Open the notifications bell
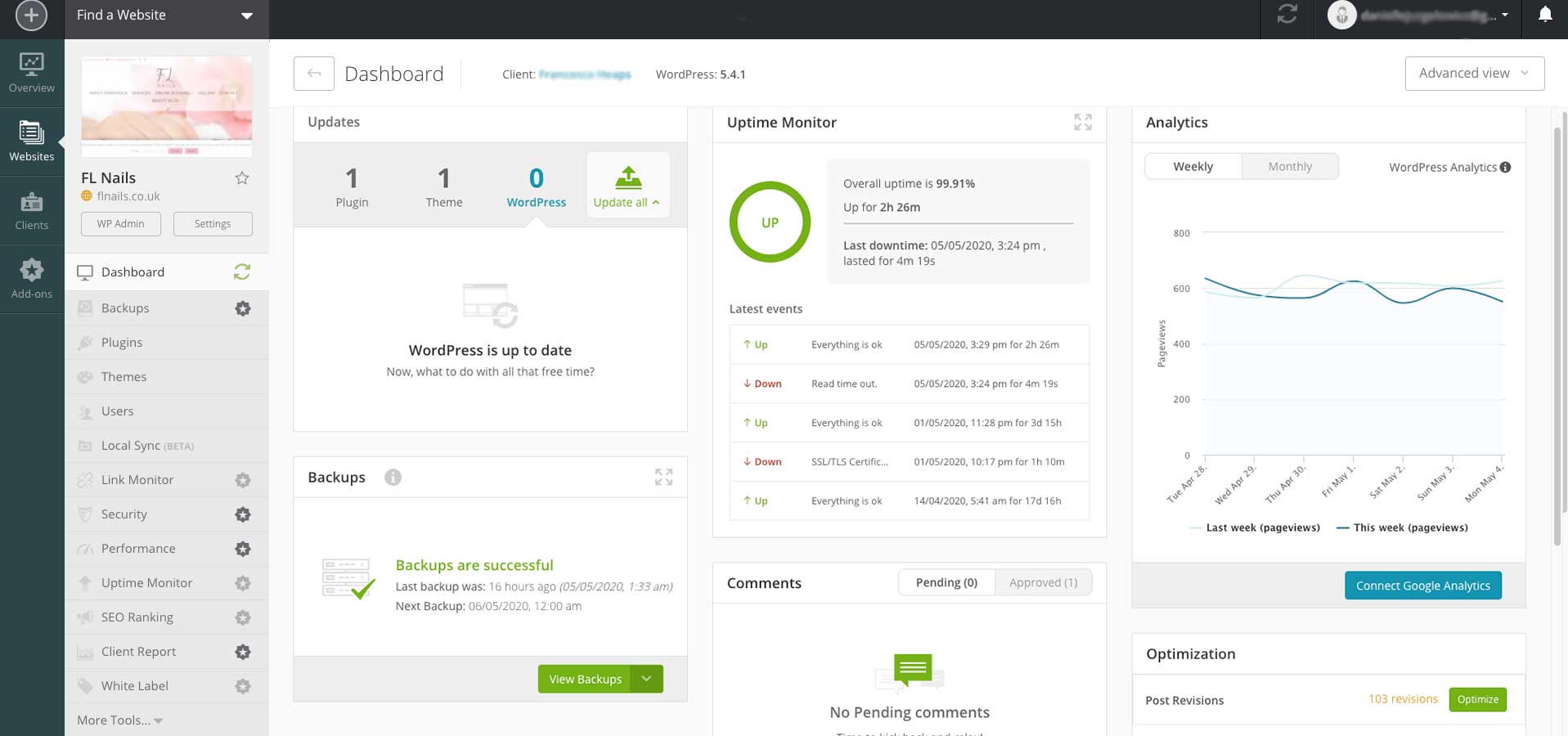1568x736 pixels. click(x=1544, y=15)
